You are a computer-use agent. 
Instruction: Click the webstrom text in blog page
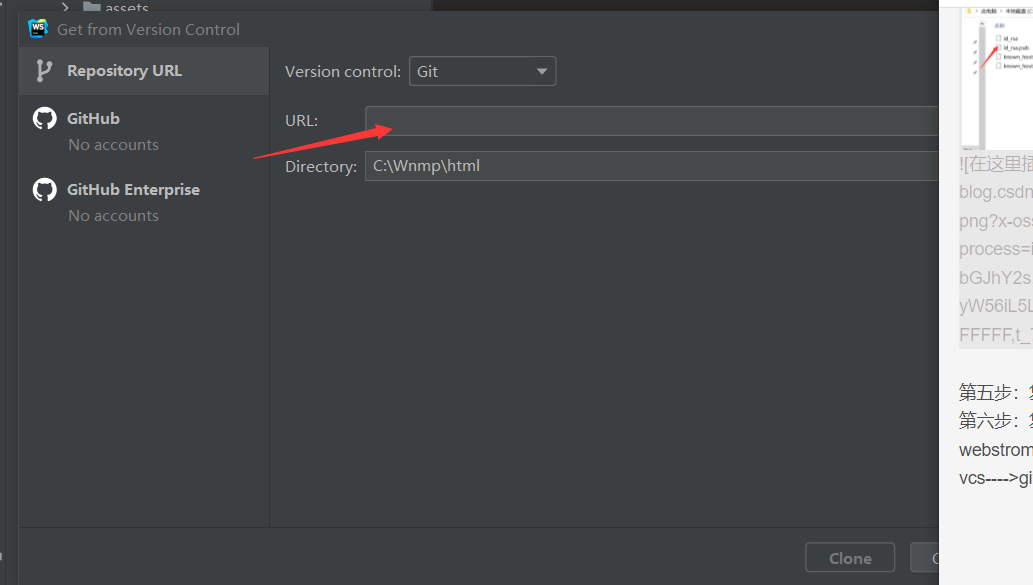click(996, 450)
